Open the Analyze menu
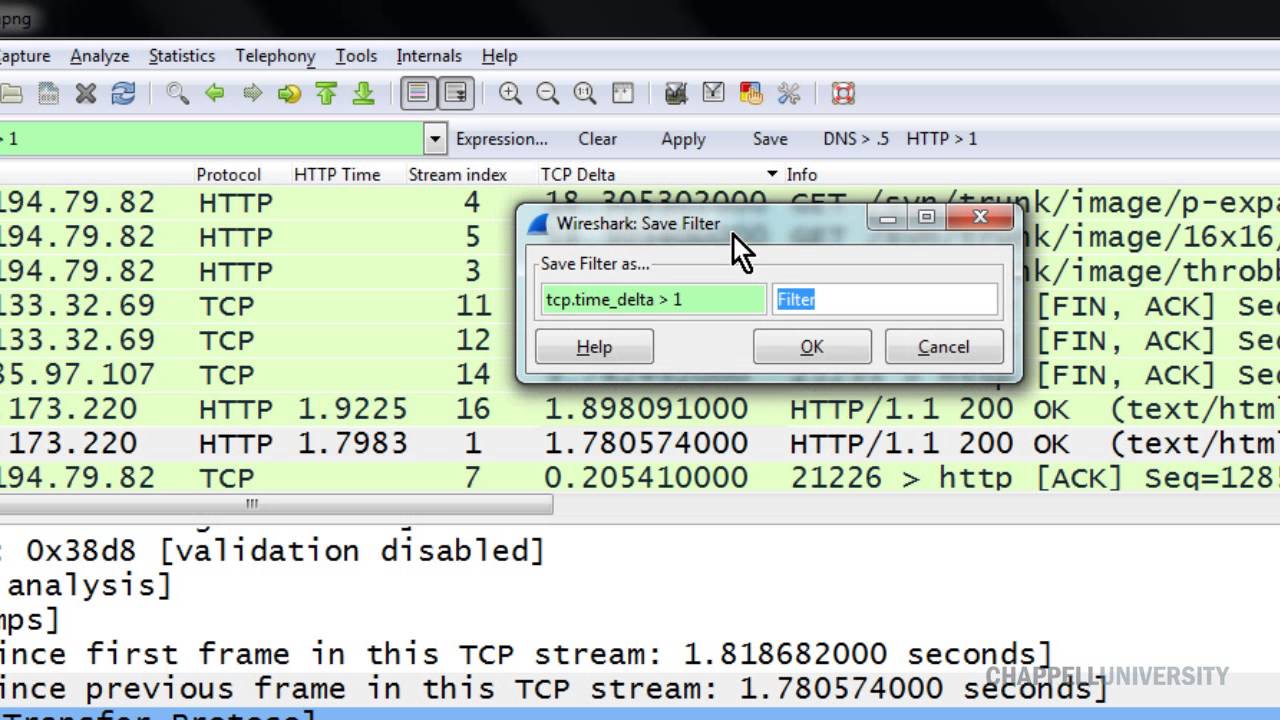Screen dimensions: 1280x720 [x=99, y=56]
